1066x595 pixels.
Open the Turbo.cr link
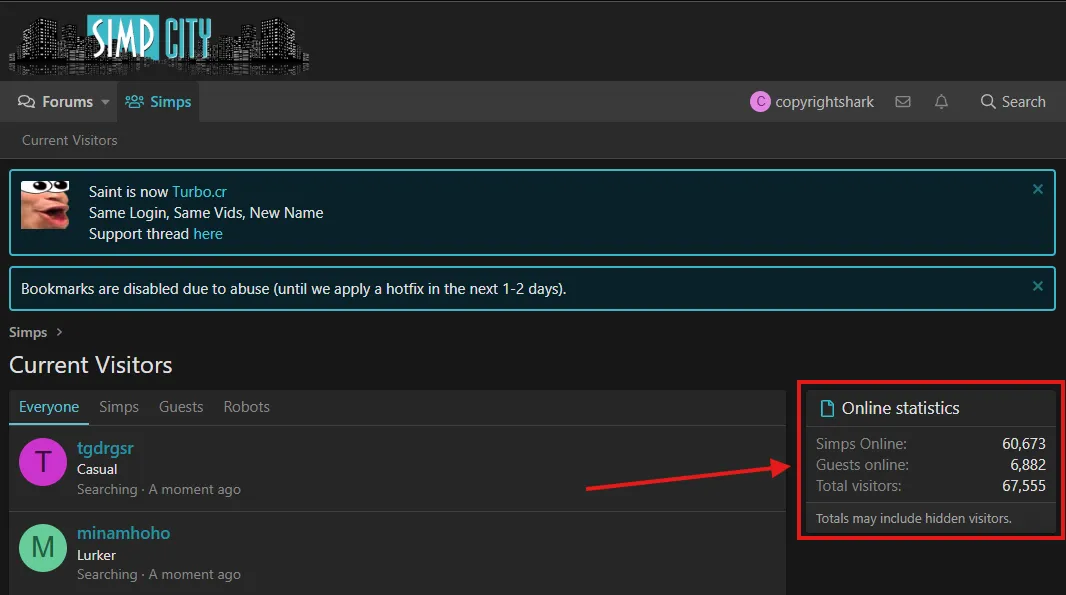pos(200,191)
